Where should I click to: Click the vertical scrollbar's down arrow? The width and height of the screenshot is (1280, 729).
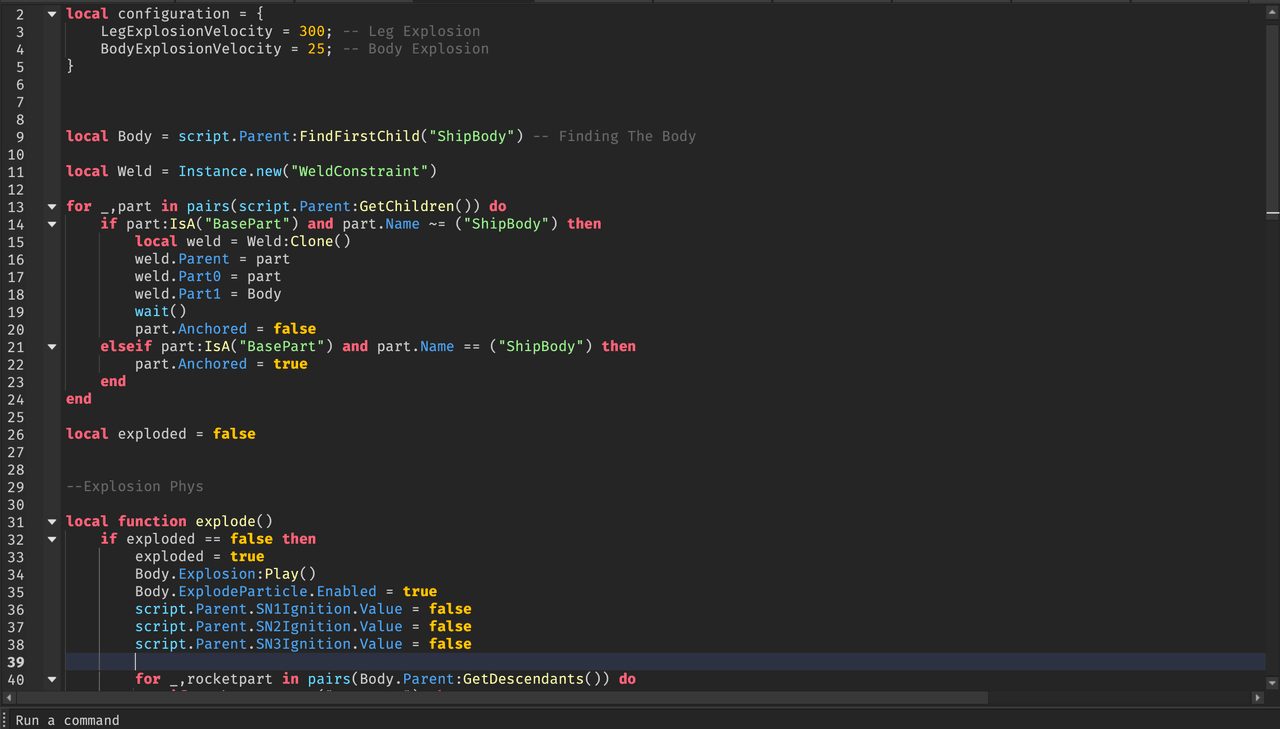[1272, 683]
